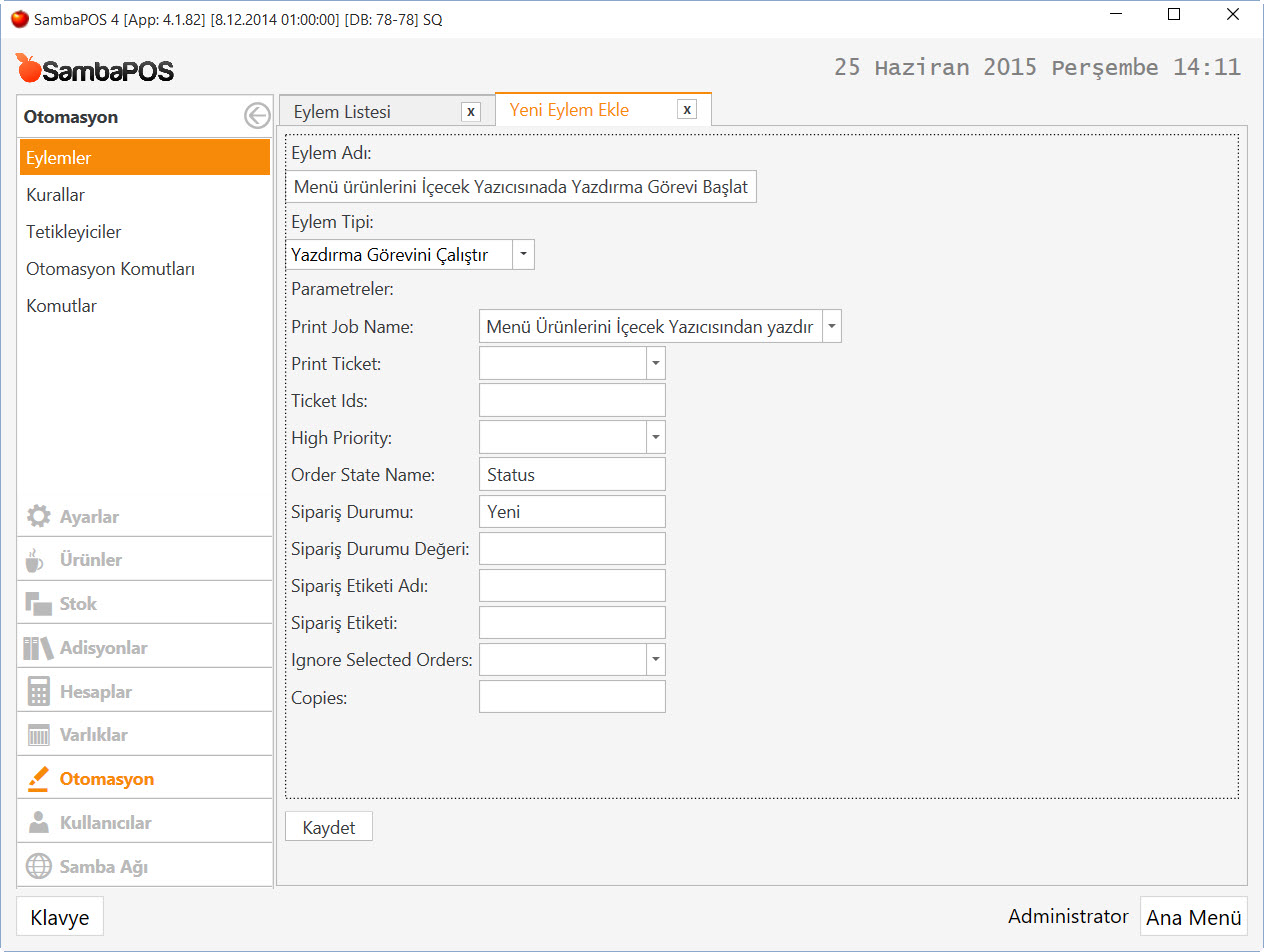Click the Hesaplar calculator icon

point(38,692)
